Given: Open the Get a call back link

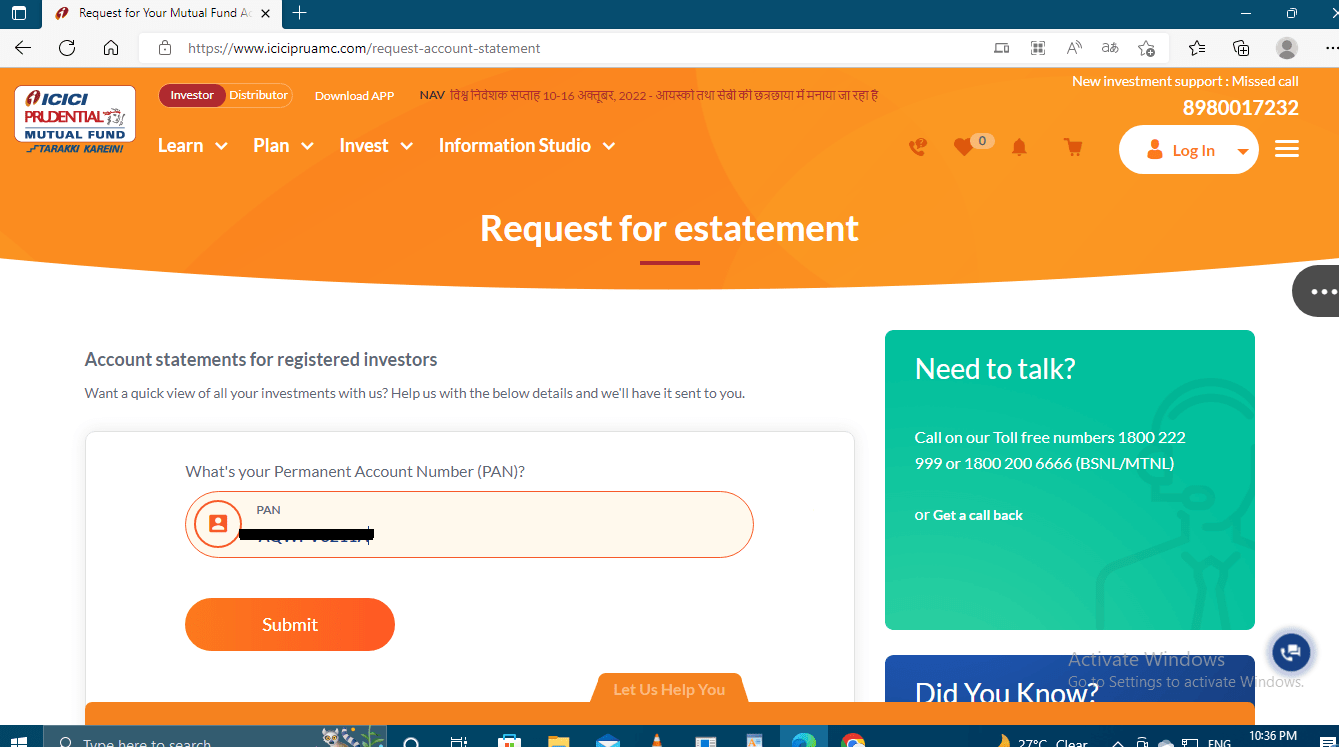Looking at the screenshot, I should (977, 515).
